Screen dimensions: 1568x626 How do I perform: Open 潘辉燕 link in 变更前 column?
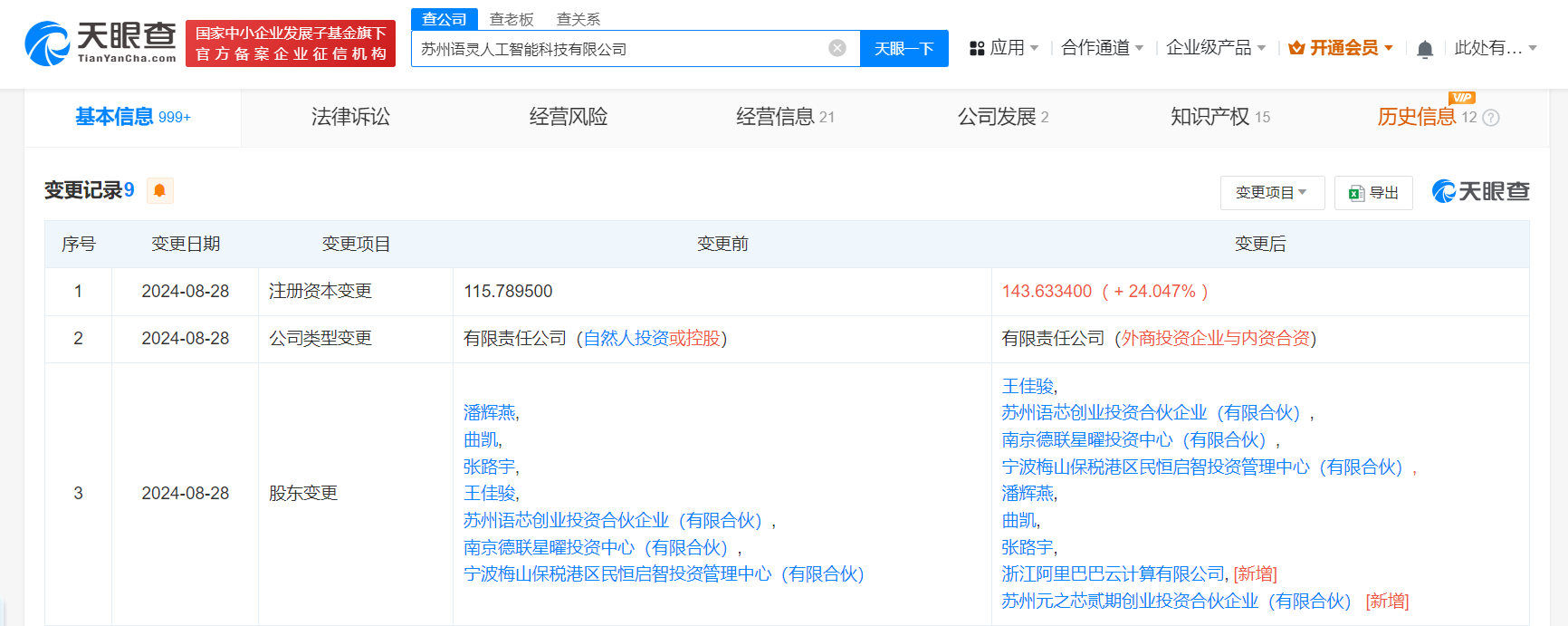click(x=490, y=413)
